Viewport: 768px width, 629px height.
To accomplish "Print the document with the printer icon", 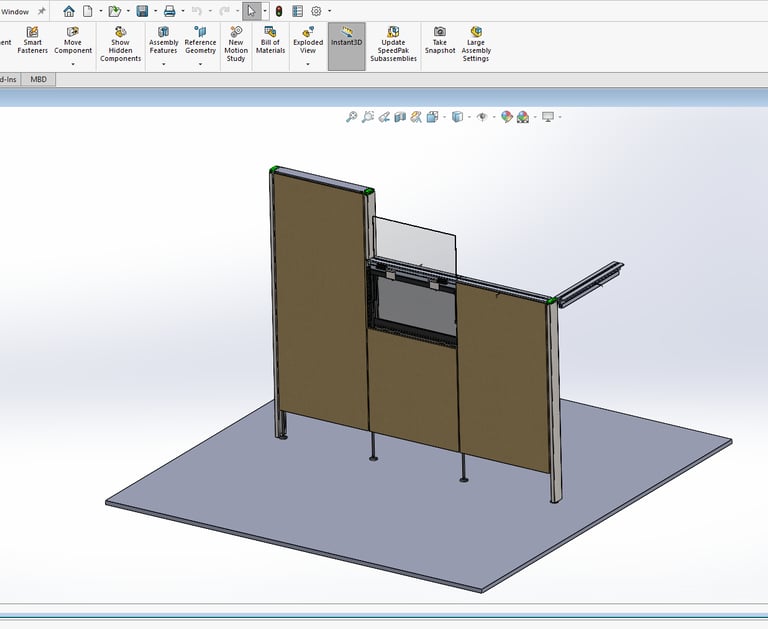I will point(169,11).
